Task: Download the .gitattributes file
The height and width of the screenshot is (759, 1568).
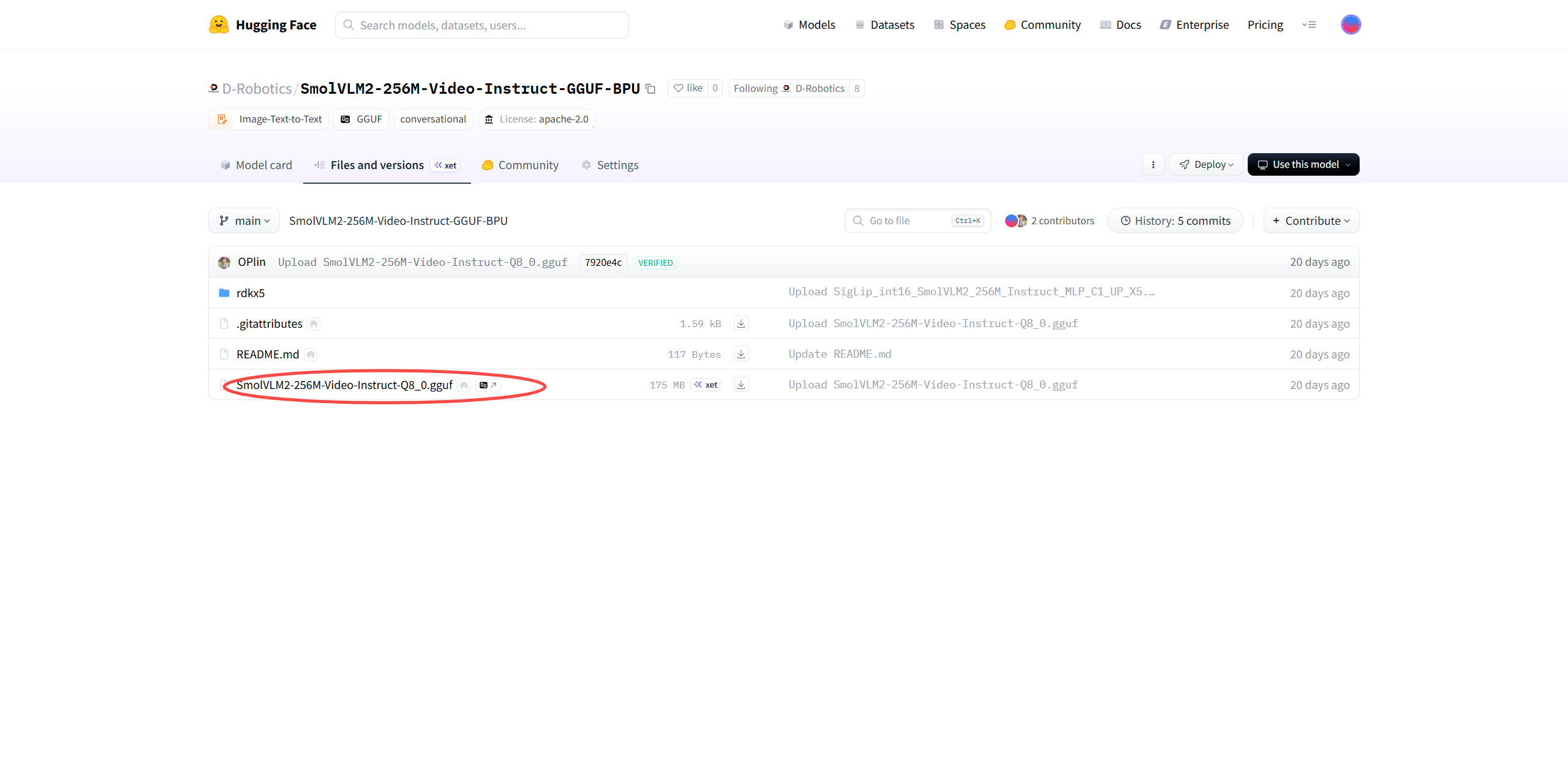Action: [x=741, y=323]
